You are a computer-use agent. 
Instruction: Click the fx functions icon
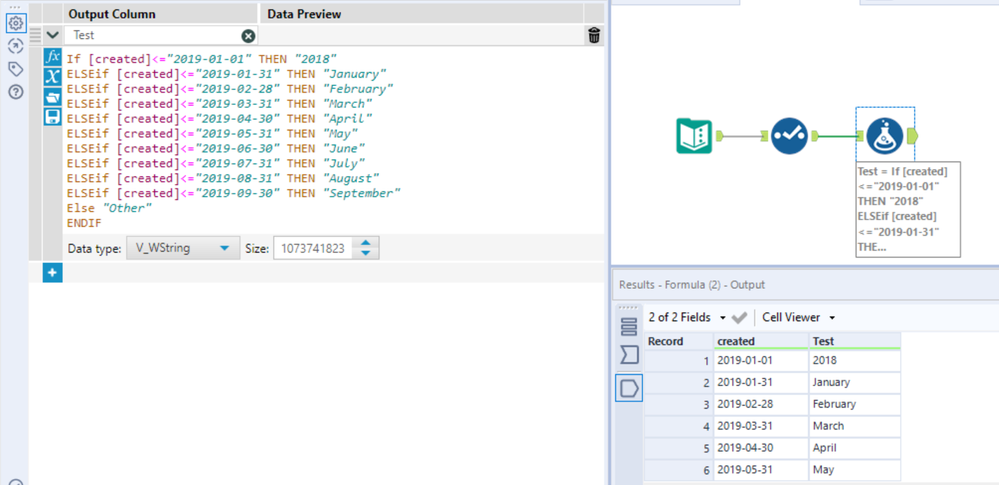click(53, 57)
